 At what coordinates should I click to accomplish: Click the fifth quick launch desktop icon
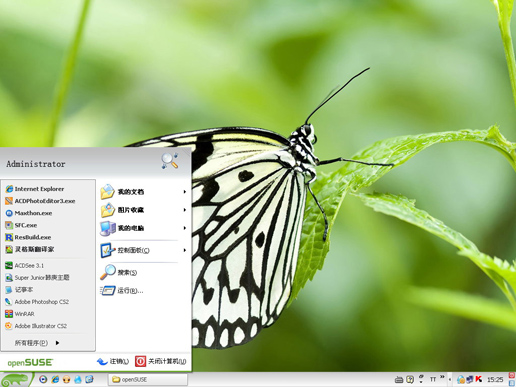tap(89, 379)
